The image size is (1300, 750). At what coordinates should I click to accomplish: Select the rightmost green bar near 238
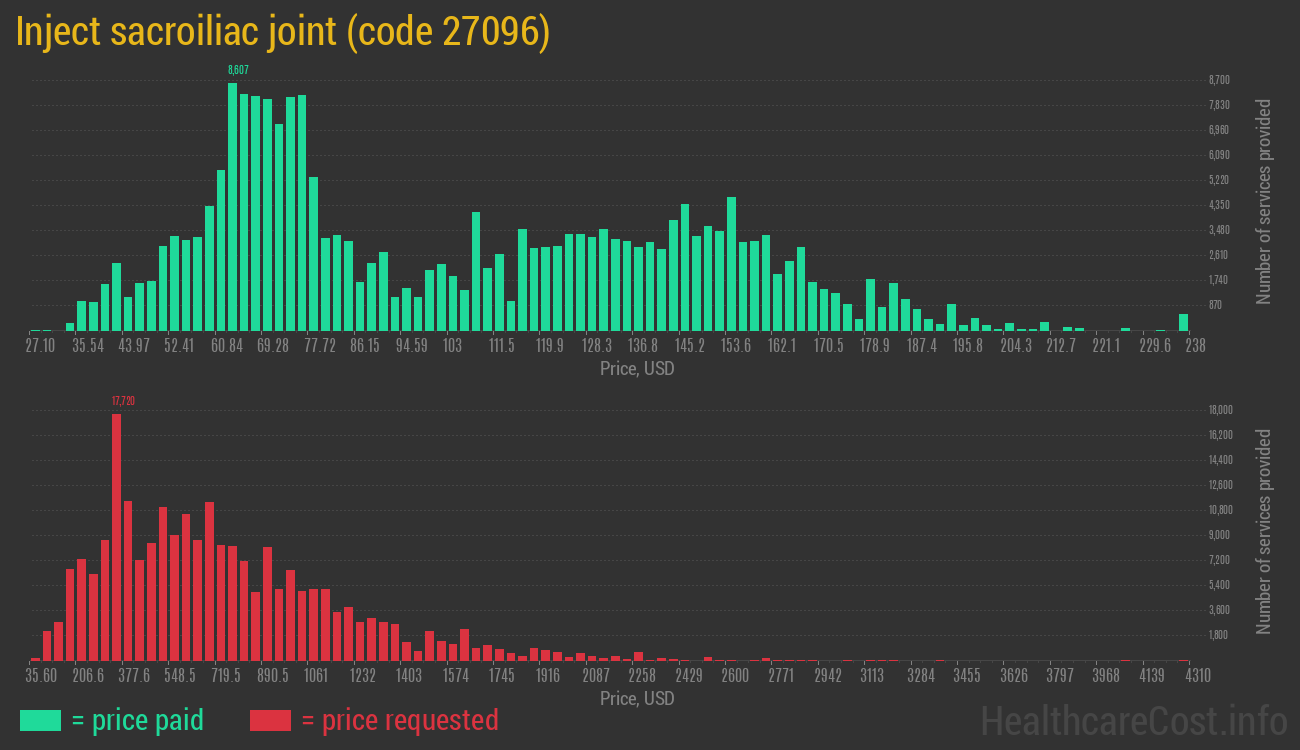1184,322
